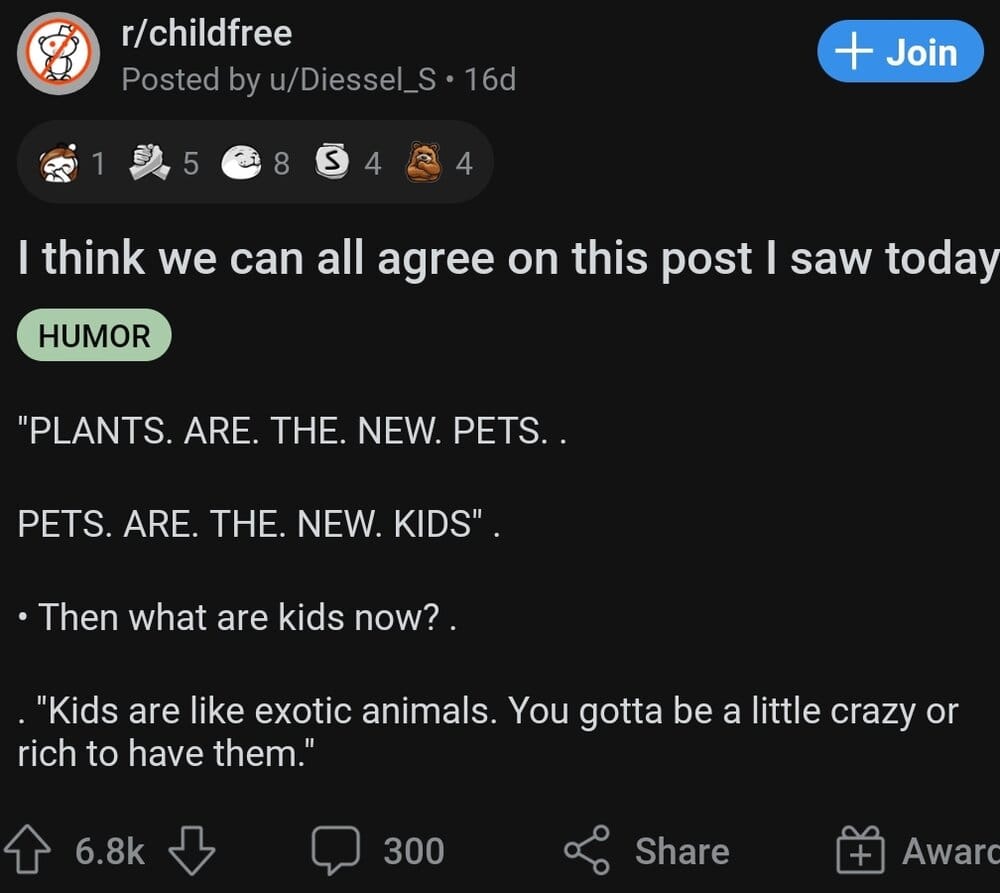Click the 300 comment count

coord(412,851)
